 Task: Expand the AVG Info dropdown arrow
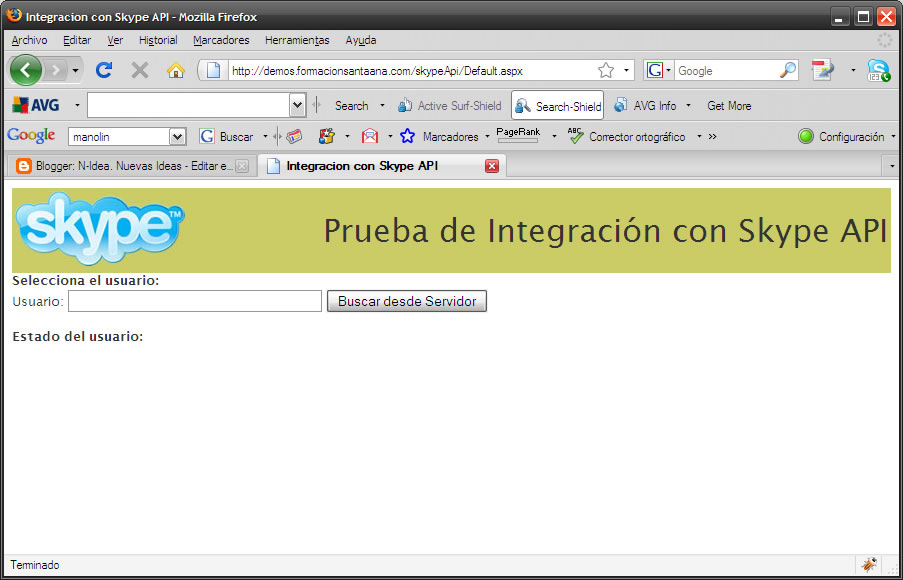[x=688, y=105]
